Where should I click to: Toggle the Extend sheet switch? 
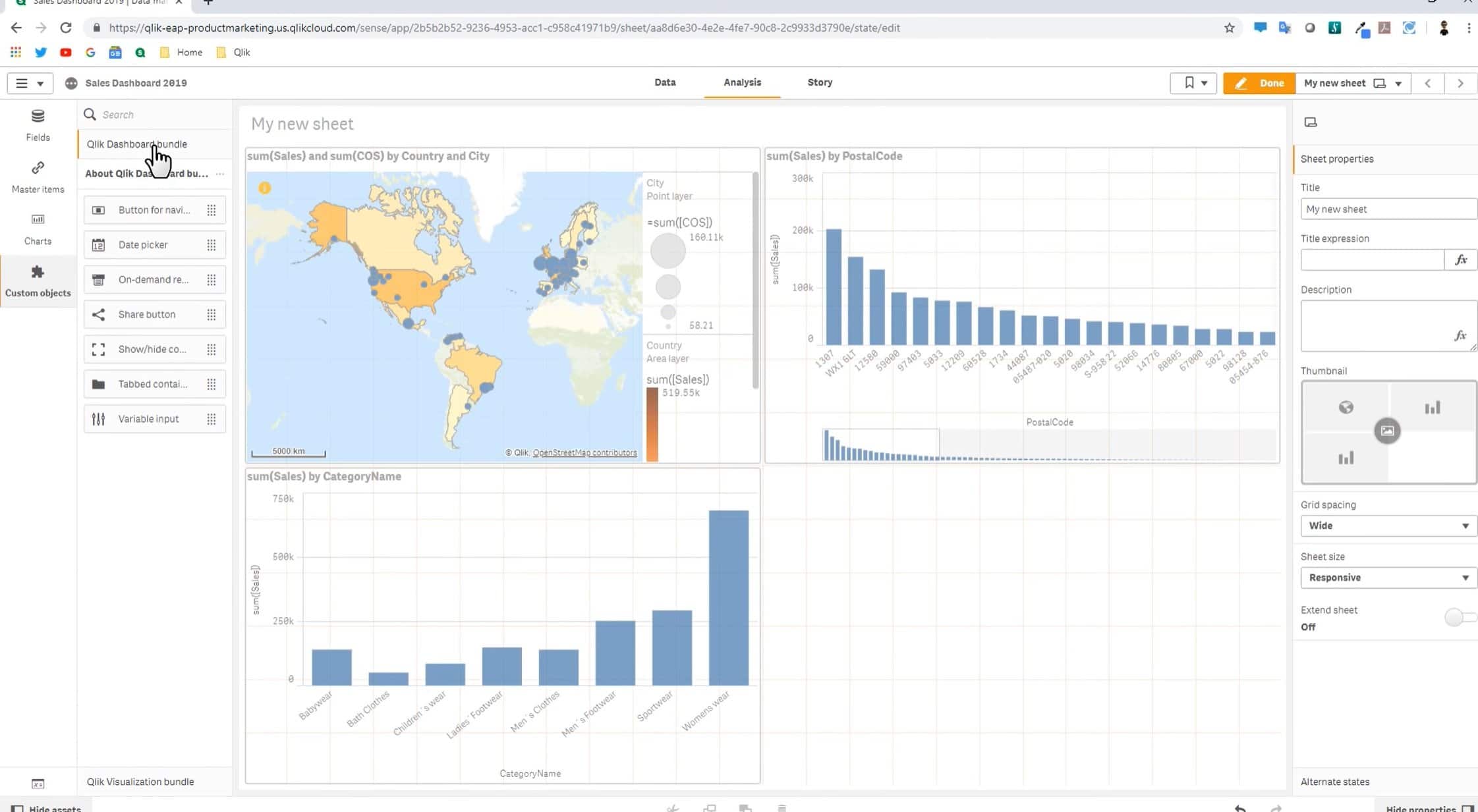[x=1460, y=617]
